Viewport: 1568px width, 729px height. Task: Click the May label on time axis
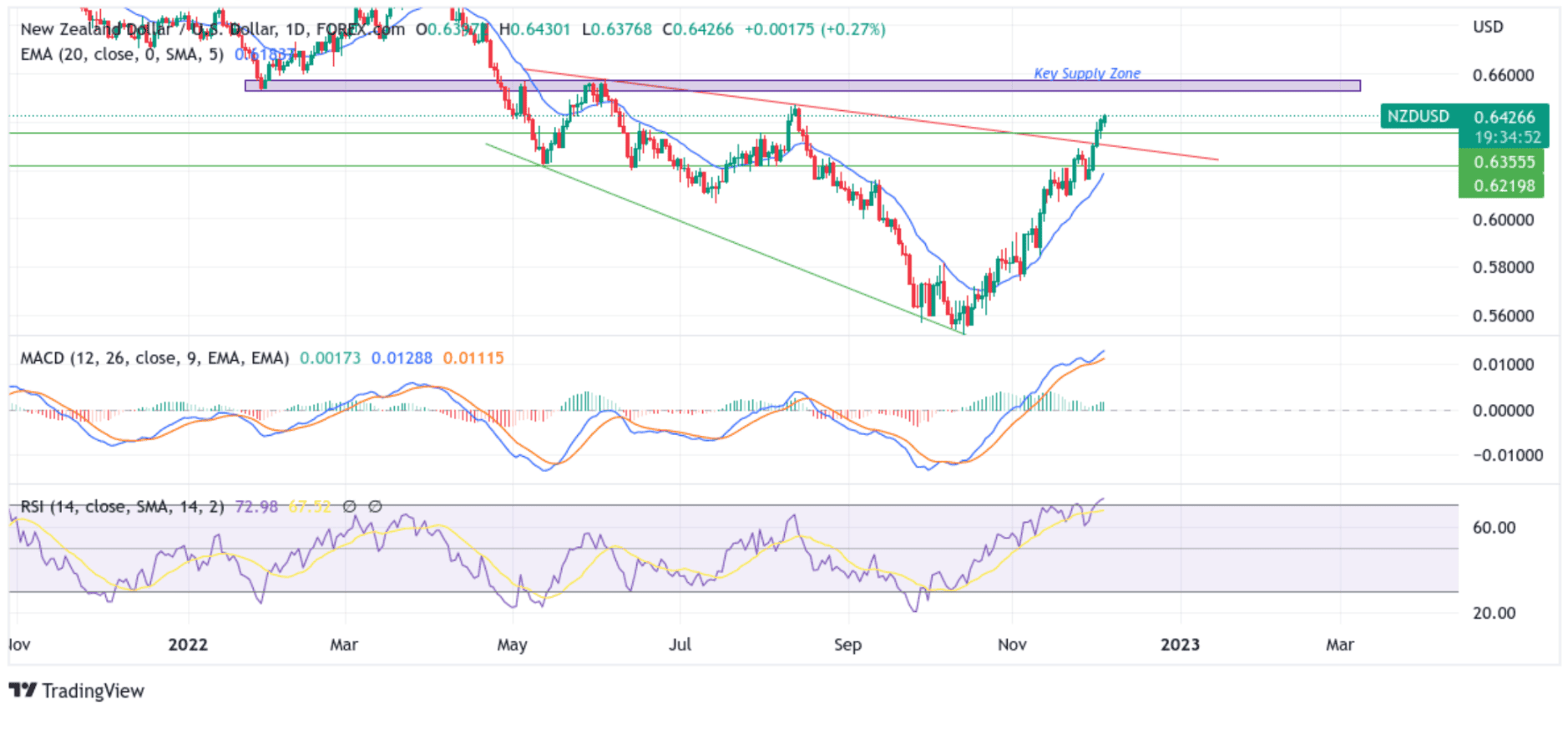512,645
